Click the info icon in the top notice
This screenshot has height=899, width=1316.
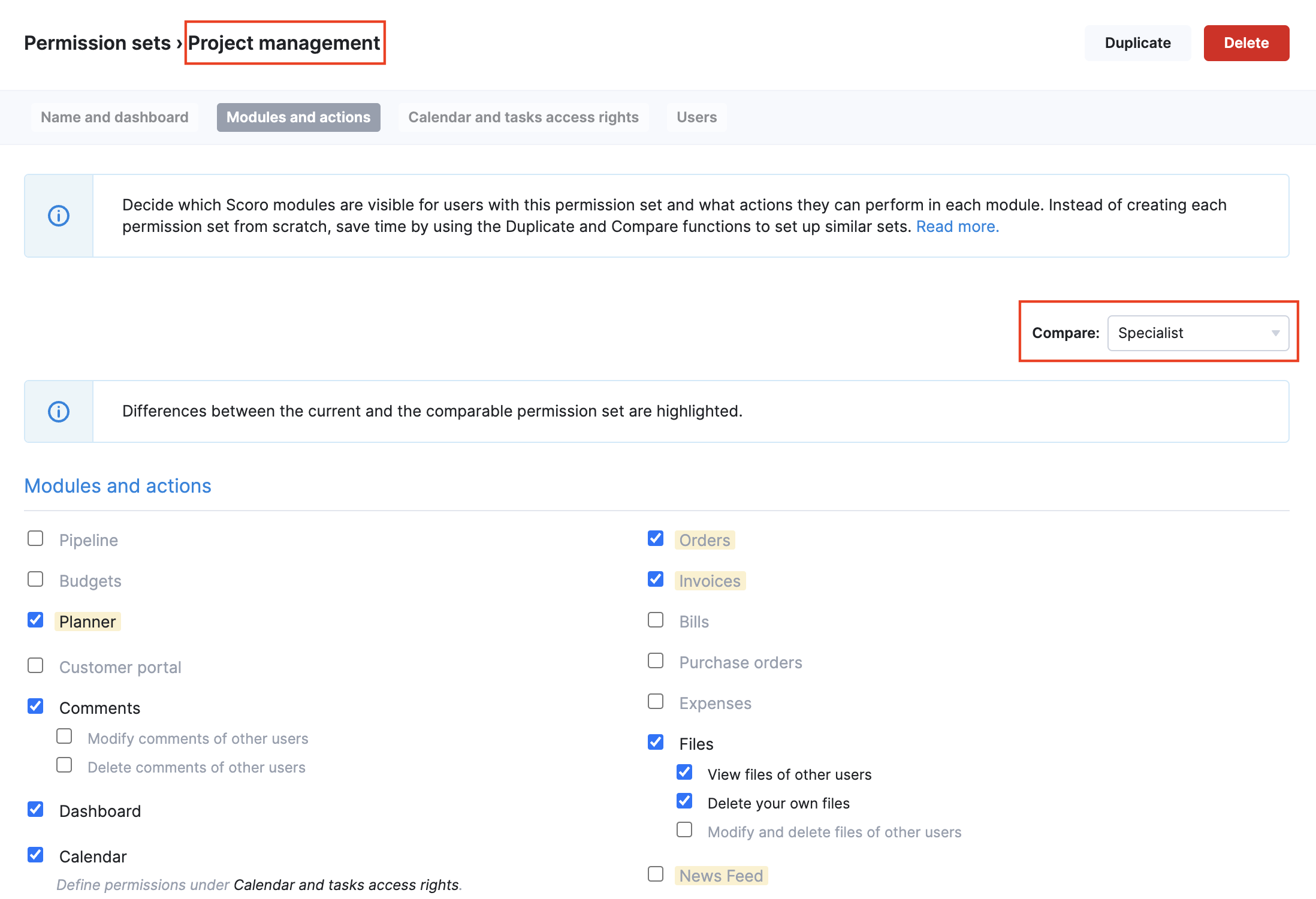59,216
